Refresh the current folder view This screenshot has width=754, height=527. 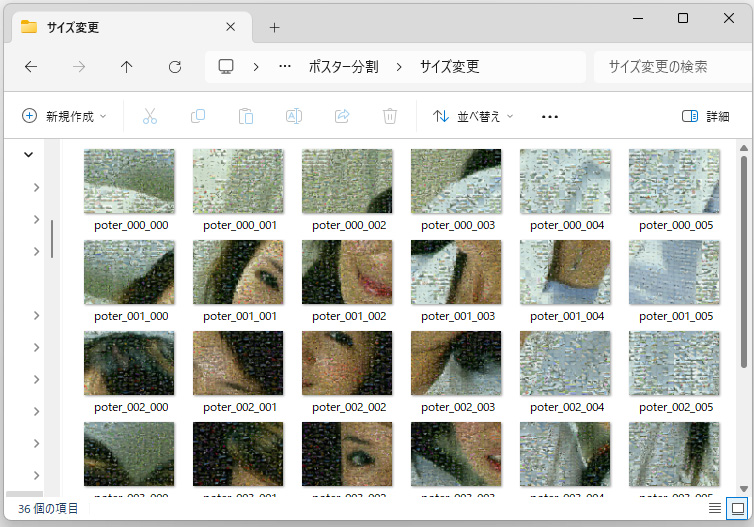pos(175,67)
